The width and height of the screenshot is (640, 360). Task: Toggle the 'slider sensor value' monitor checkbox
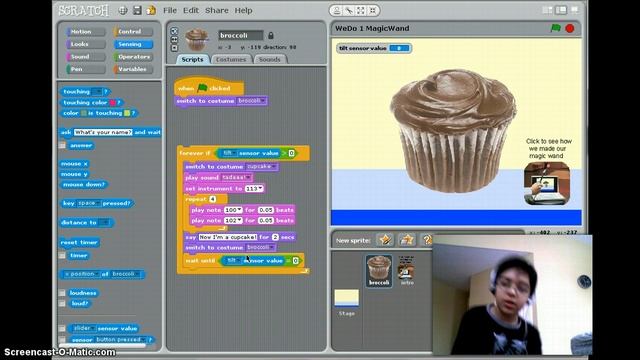tap(62, 329)
